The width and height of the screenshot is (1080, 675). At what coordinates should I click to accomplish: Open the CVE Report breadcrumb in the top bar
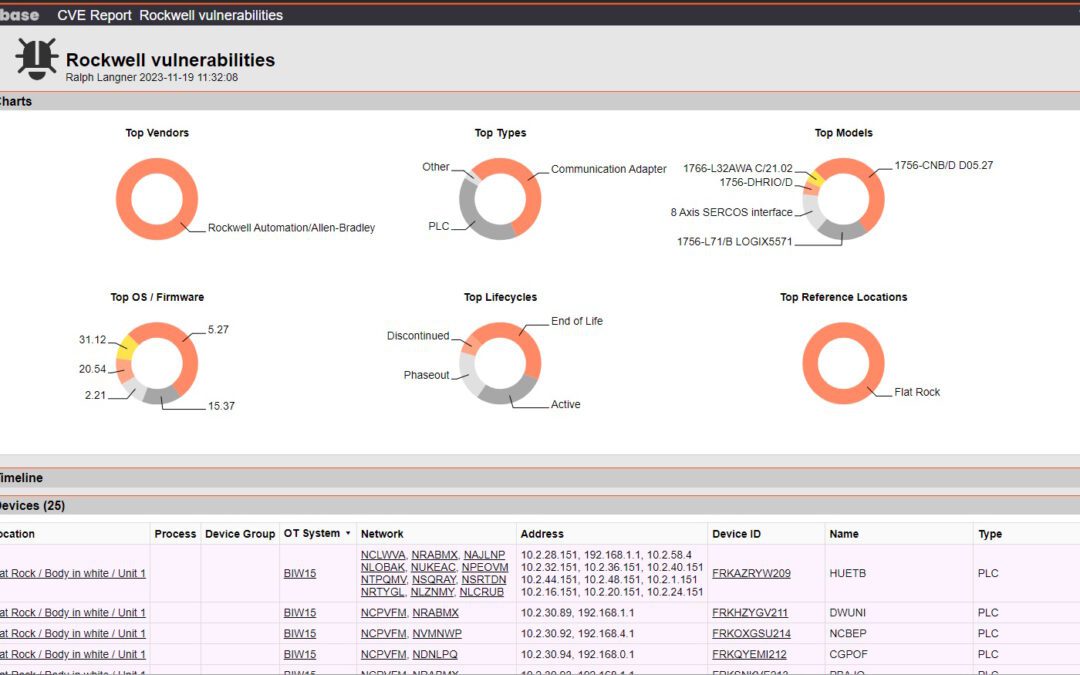[x=94, y=15]
